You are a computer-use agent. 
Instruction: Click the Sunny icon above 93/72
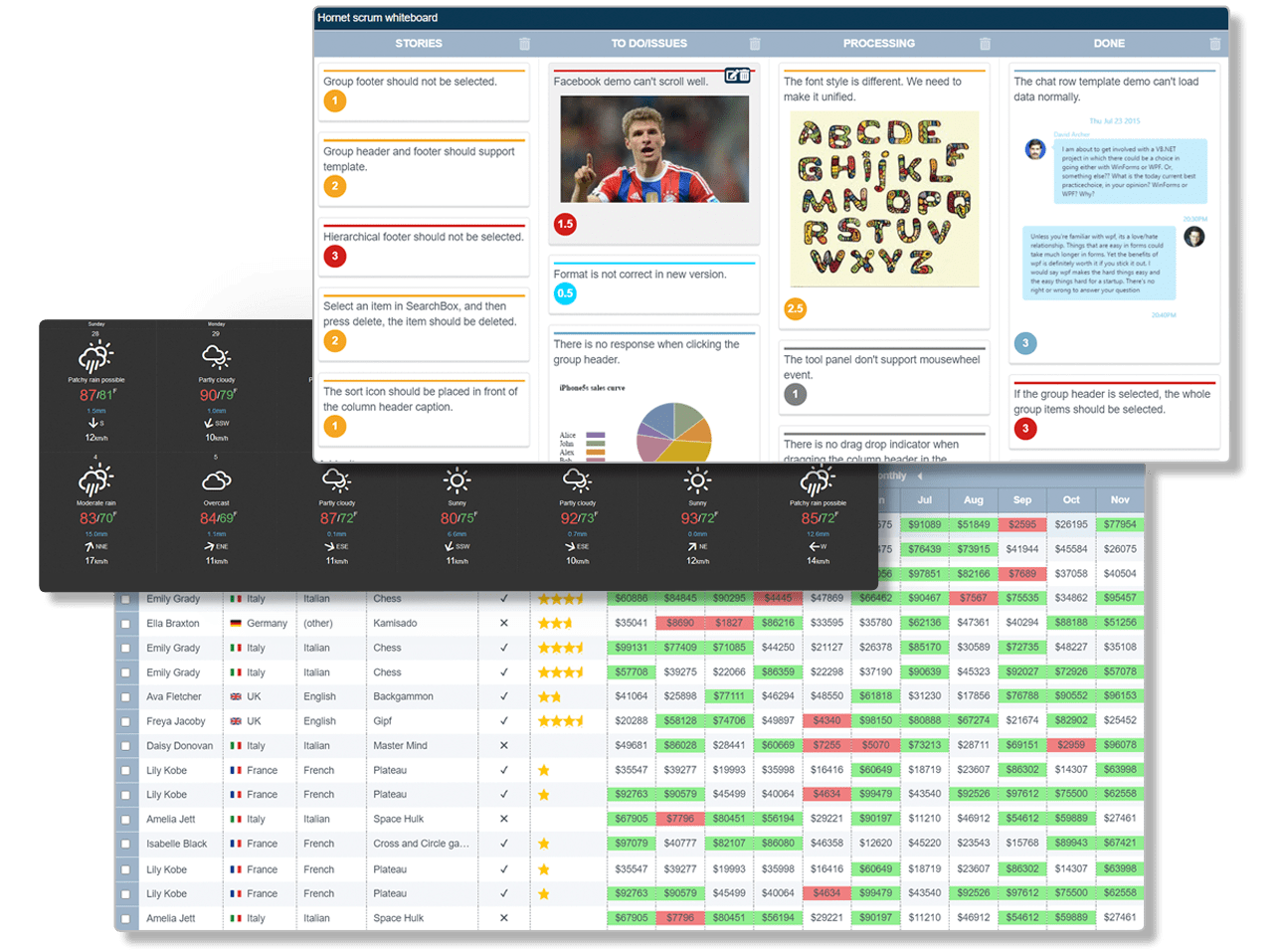[697, 481]
